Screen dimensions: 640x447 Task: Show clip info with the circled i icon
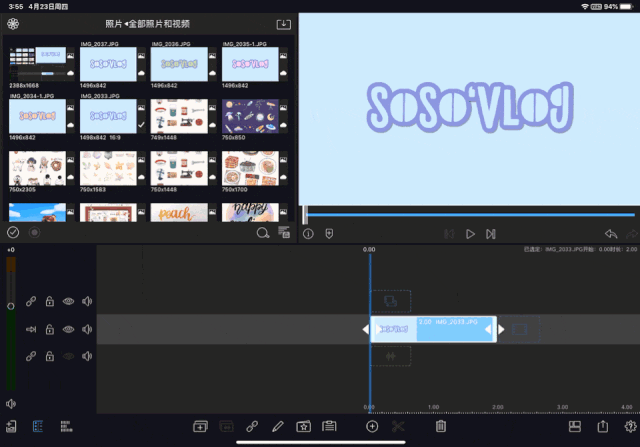(x=308, y=234)
